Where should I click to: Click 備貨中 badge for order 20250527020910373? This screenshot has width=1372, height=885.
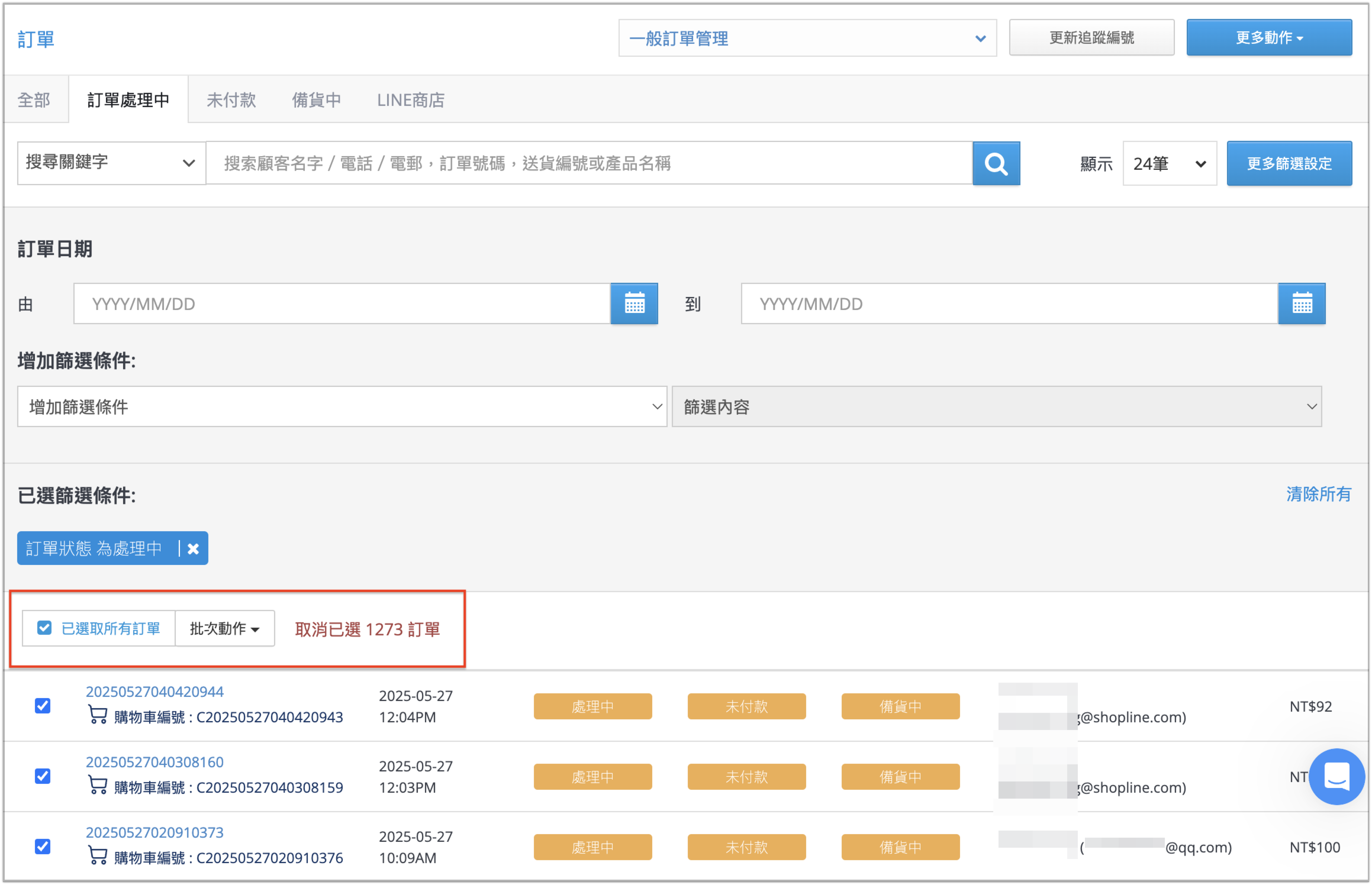pos(901,847)
